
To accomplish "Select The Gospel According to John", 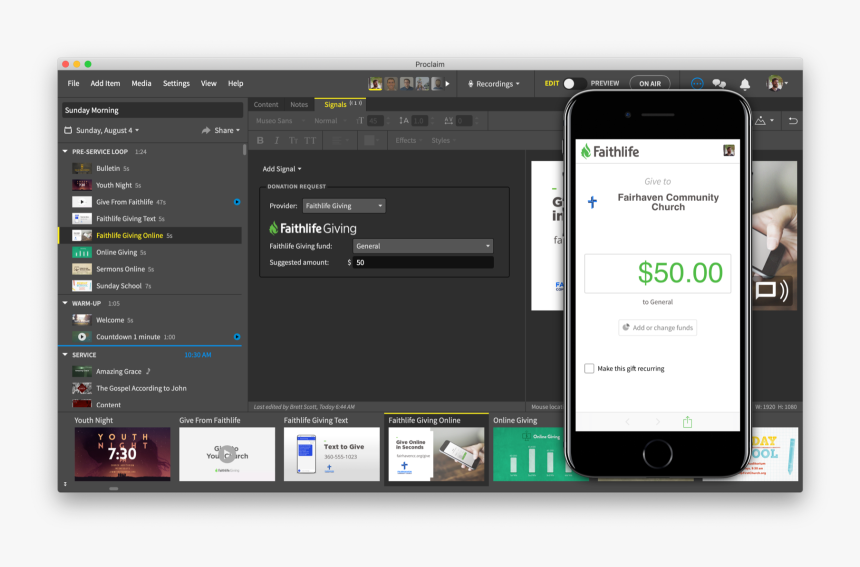I will (151, 388).
